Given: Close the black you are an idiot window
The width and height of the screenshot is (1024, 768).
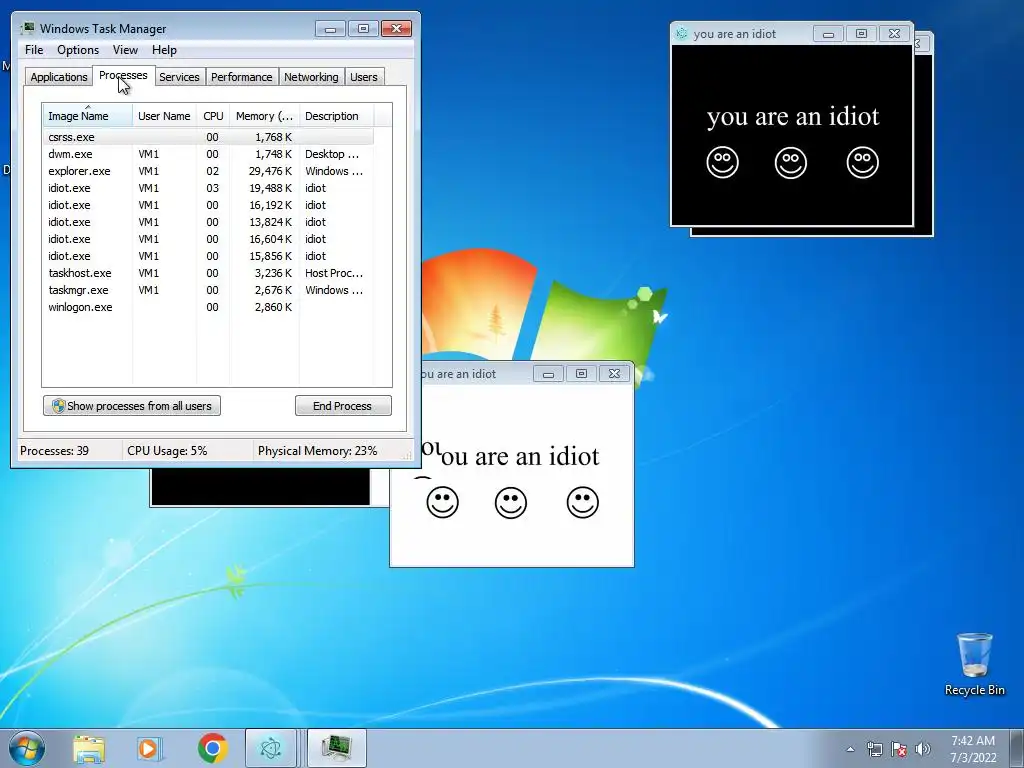Looking at the screenshot, I should tap(894, 34).
